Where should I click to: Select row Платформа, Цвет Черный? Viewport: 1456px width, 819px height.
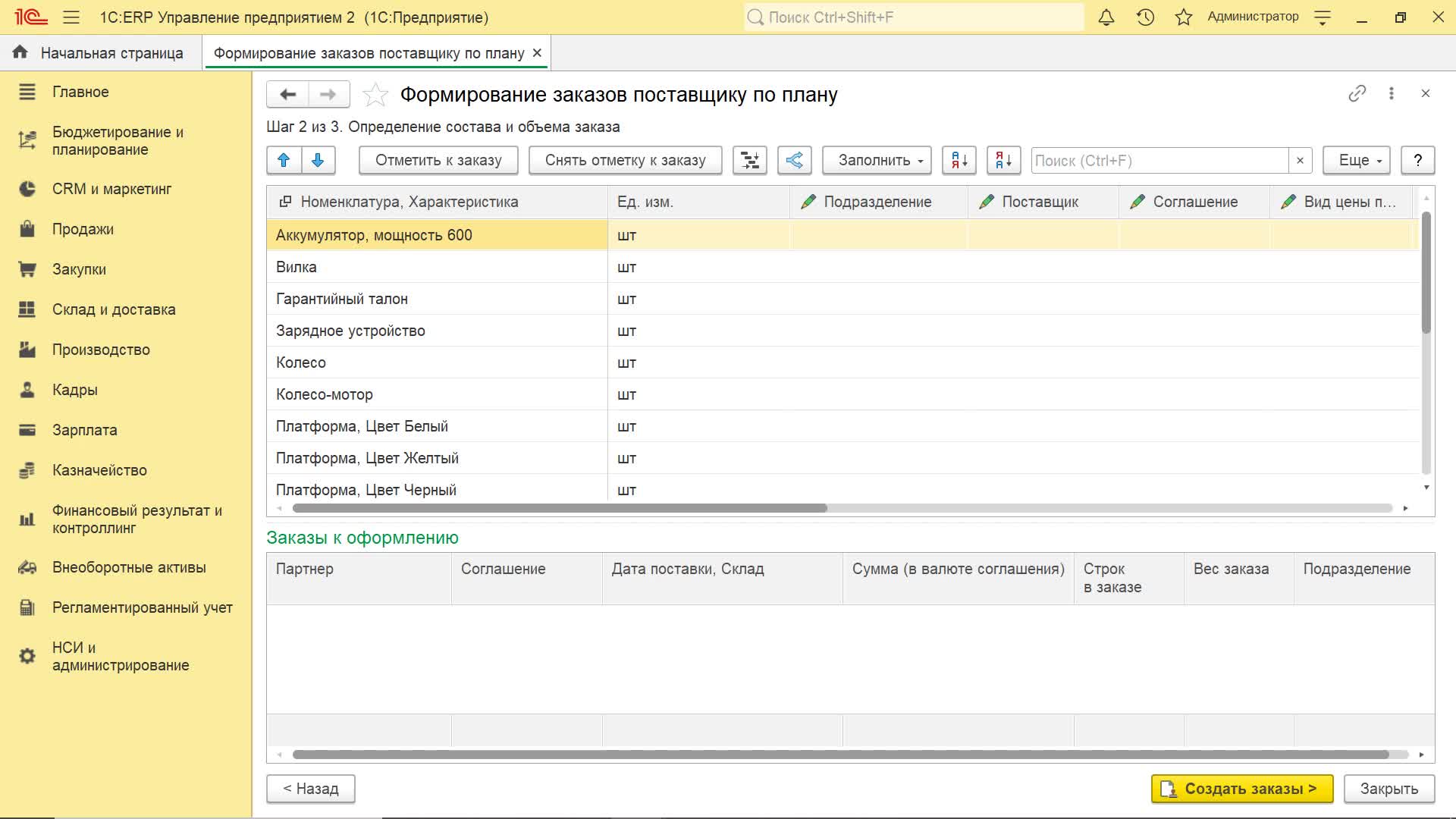(x=843, y=489)
